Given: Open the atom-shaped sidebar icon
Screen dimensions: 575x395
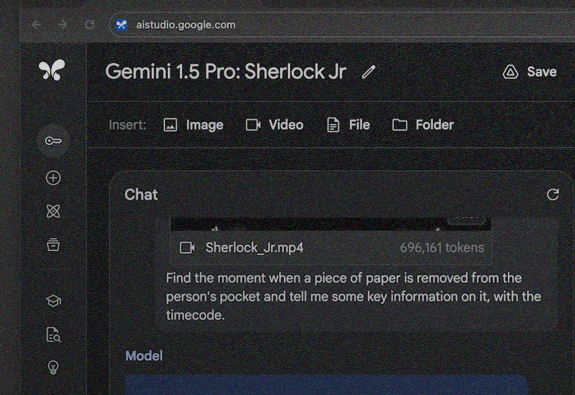Looking at the screenshot, I should pos(53,211).
